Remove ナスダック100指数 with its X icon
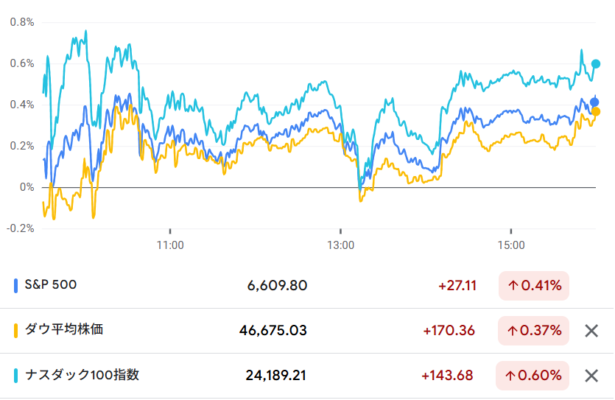This screenshot has height=400, width=615. pos(591,376)
